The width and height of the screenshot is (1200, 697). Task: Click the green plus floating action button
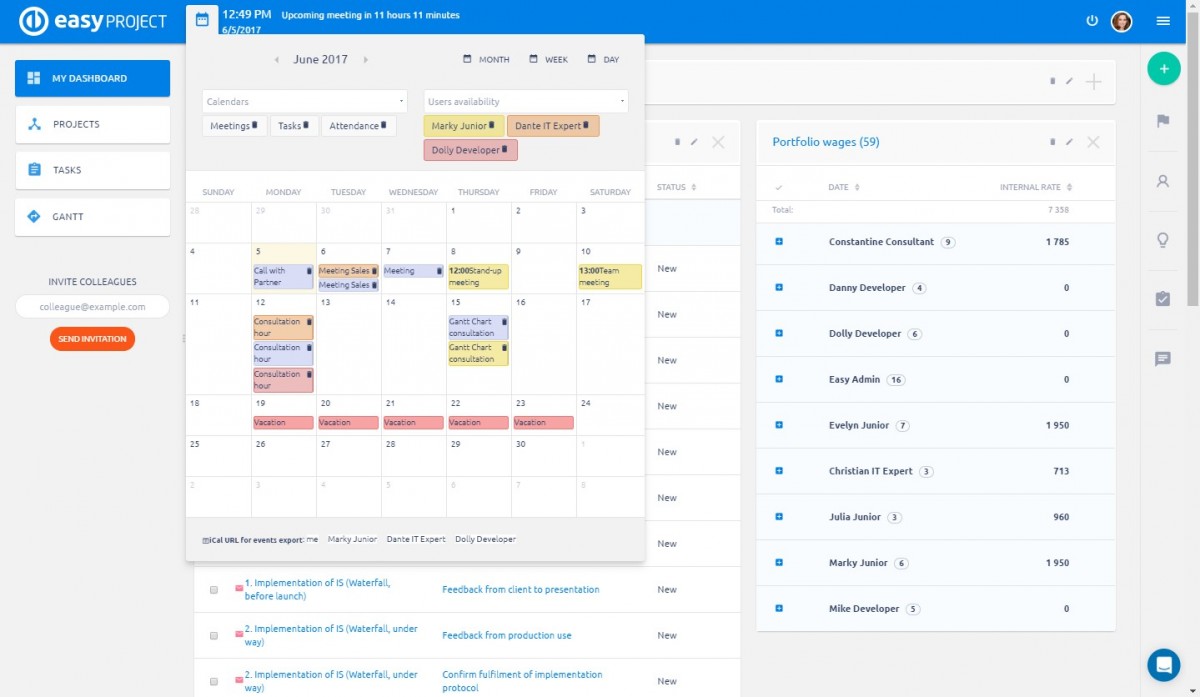1164,69
